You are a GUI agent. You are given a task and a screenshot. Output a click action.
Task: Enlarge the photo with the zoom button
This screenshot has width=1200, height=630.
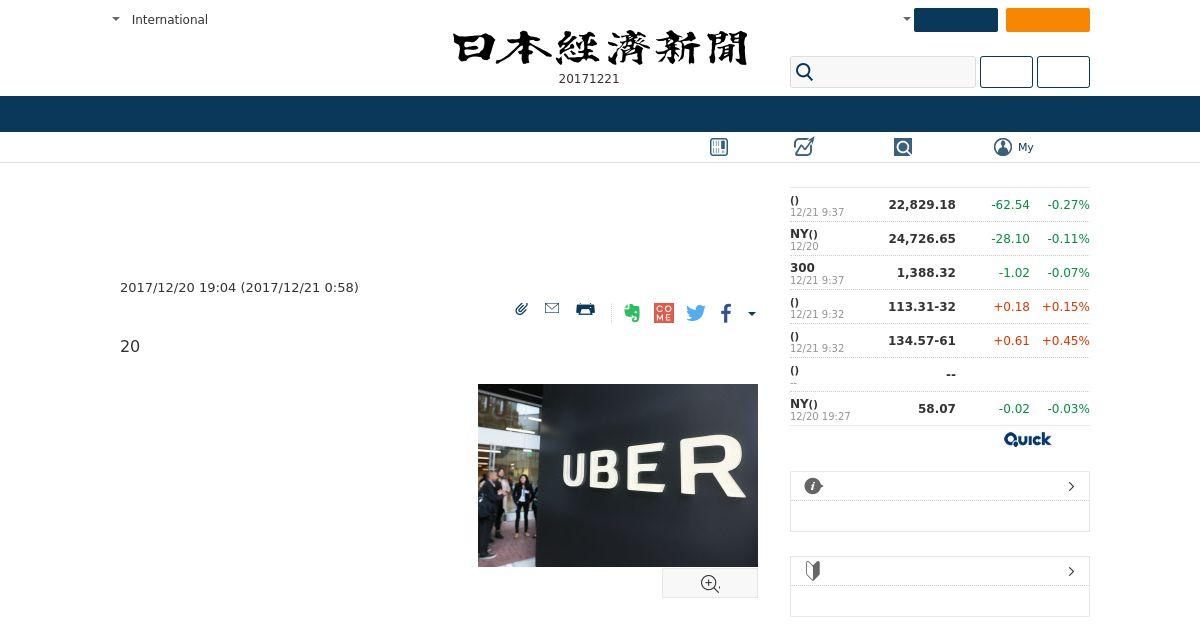tap(710, 584)
